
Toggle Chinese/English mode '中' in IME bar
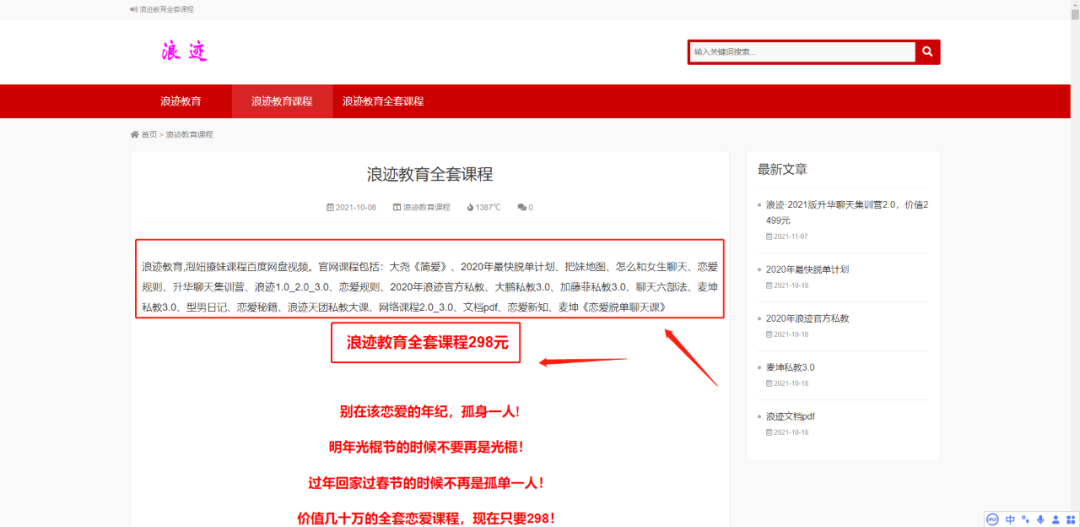[1010, 519]
